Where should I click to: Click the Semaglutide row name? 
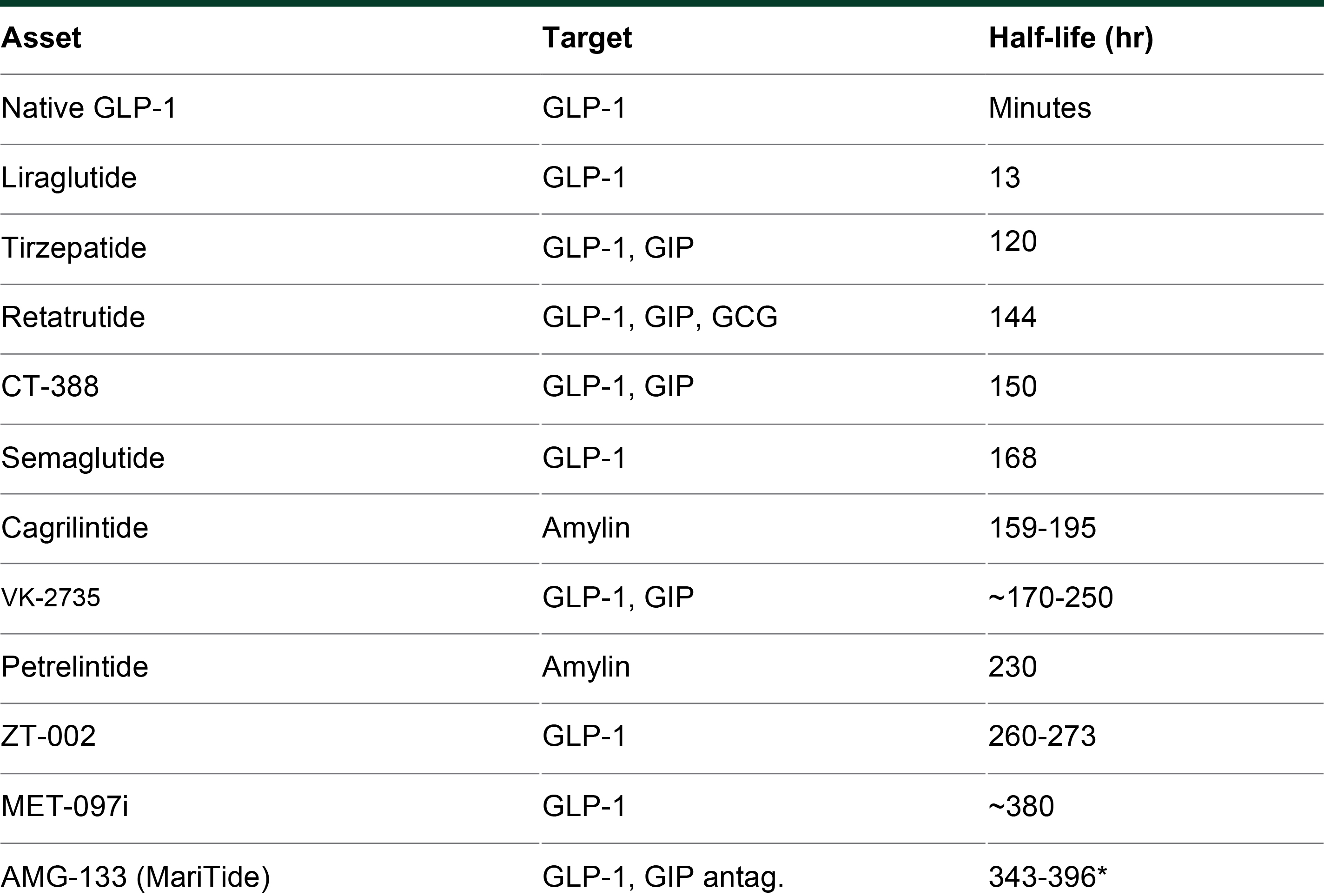83,458
